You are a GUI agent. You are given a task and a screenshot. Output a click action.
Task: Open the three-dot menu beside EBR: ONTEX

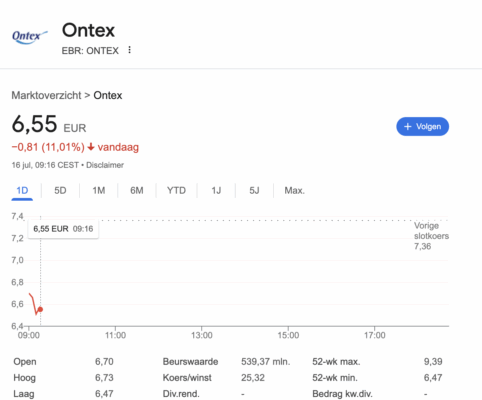point(129,50)
